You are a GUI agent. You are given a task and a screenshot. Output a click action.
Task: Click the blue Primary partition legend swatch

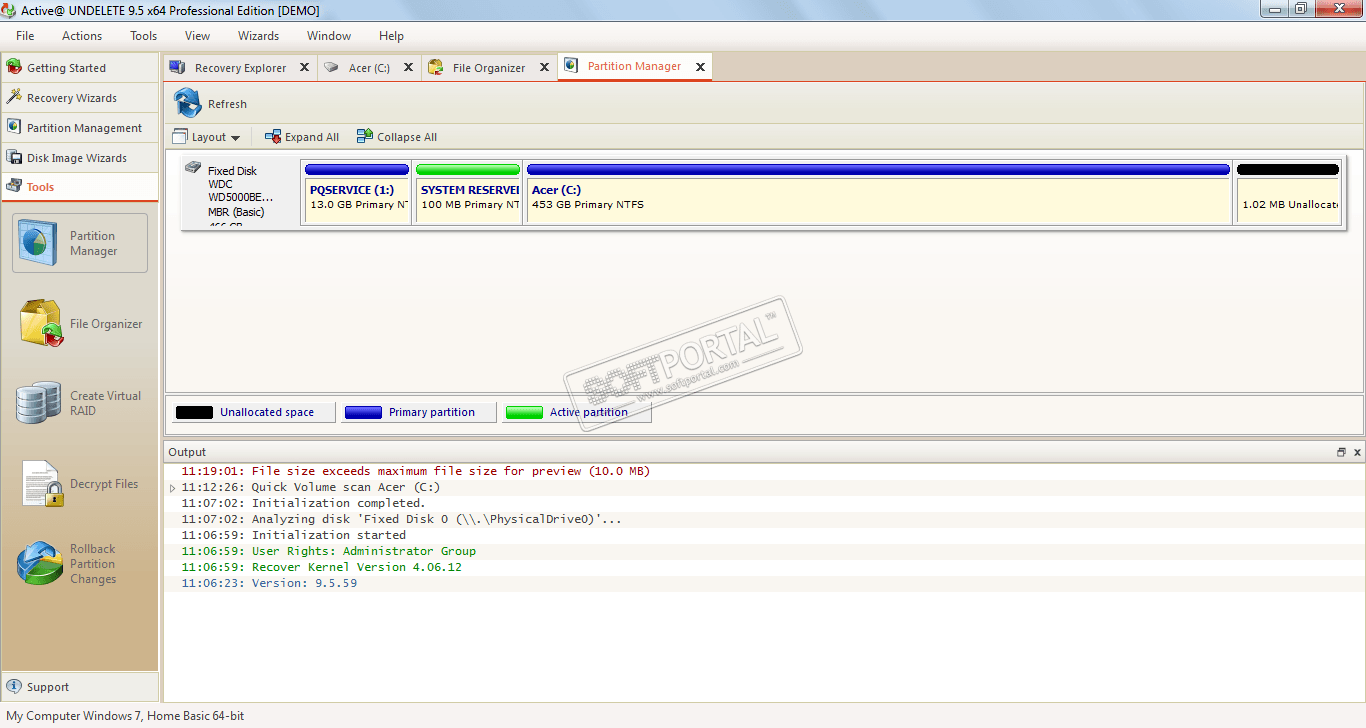point(363,412)
